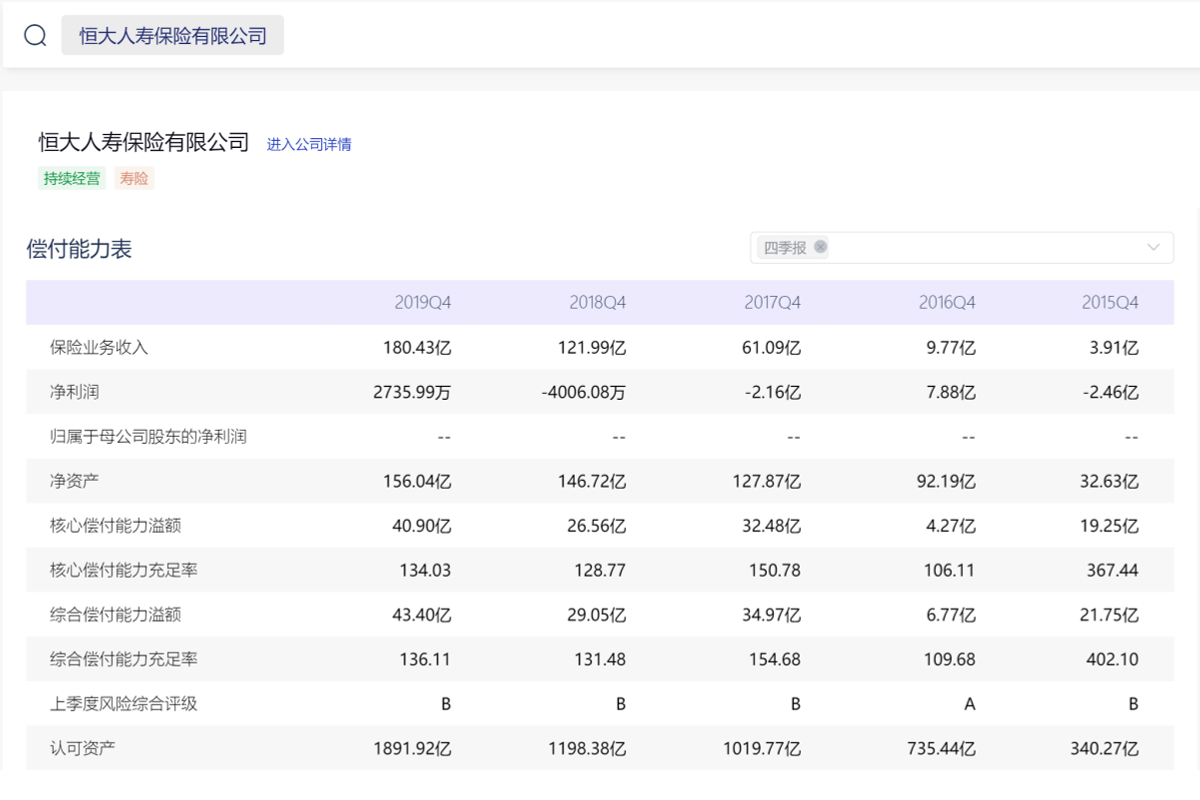Click the 偿付能力表 section heading

coord(79,249)
